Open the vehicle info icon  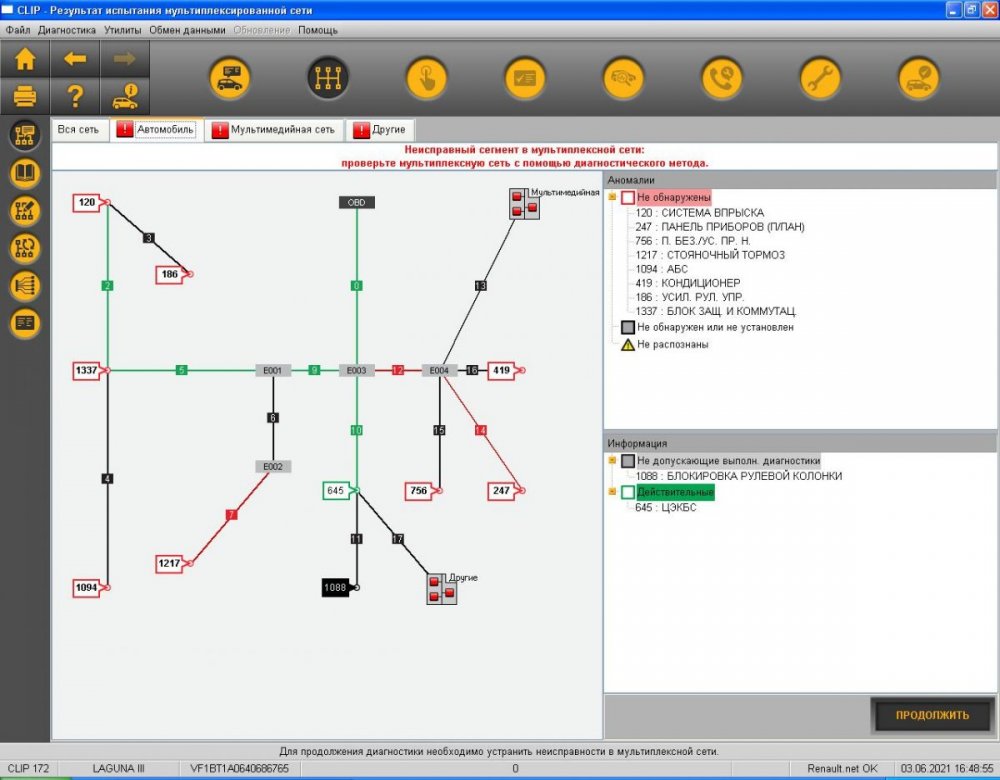tap(124, 96)
